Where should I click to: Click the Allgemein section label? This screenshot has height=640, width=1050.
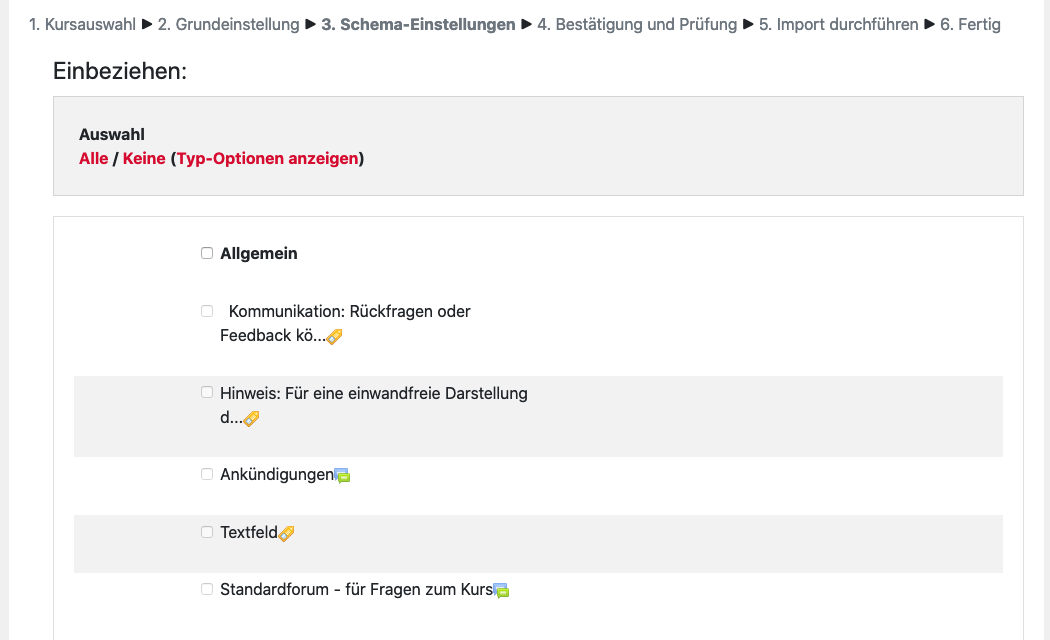point(259,253)
